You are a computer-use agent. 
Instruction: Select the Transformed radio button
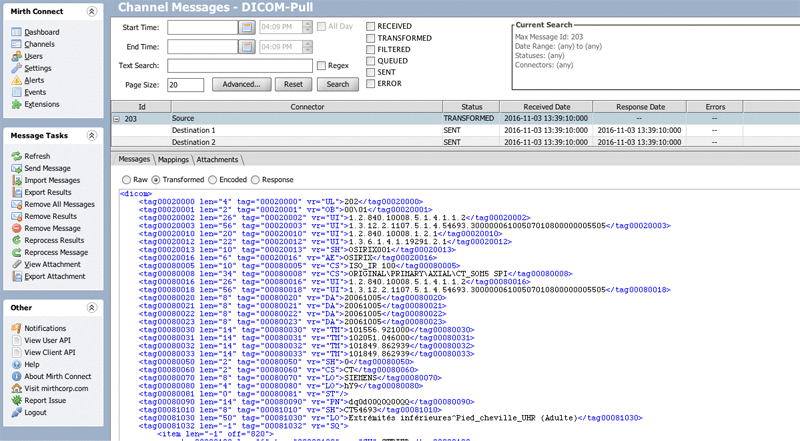tap(156, 180)
